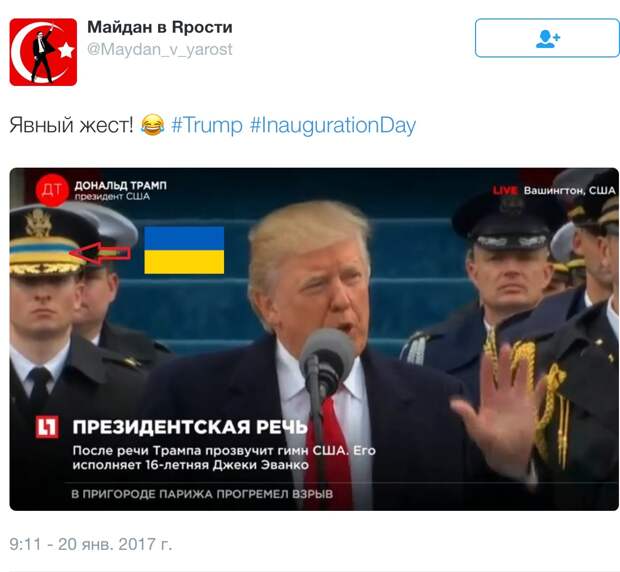The image size is (620, 572).
Task: Click the Вашингтон, США location label
Action: [x=569, y=191]
